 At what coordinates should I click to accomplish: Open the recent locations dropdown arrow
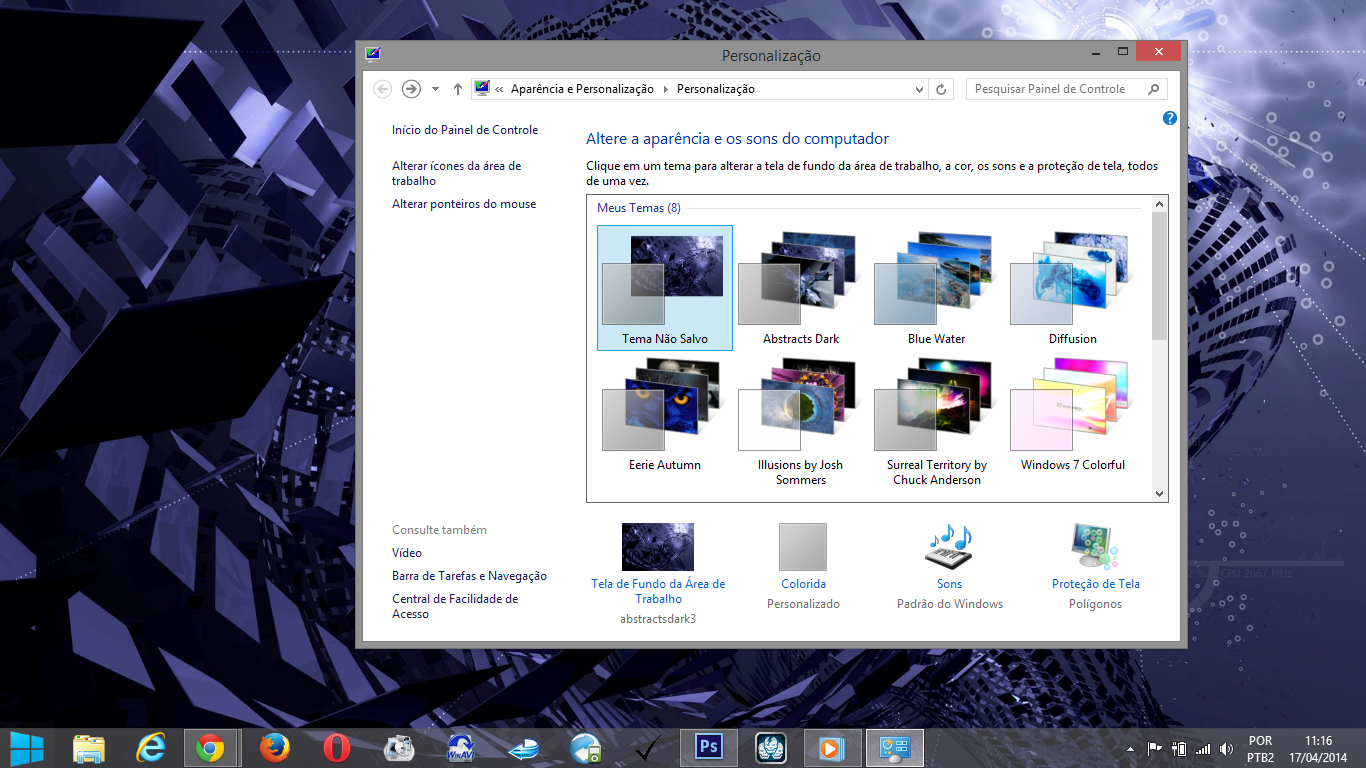pyautogui.click(x=435, y=89)
